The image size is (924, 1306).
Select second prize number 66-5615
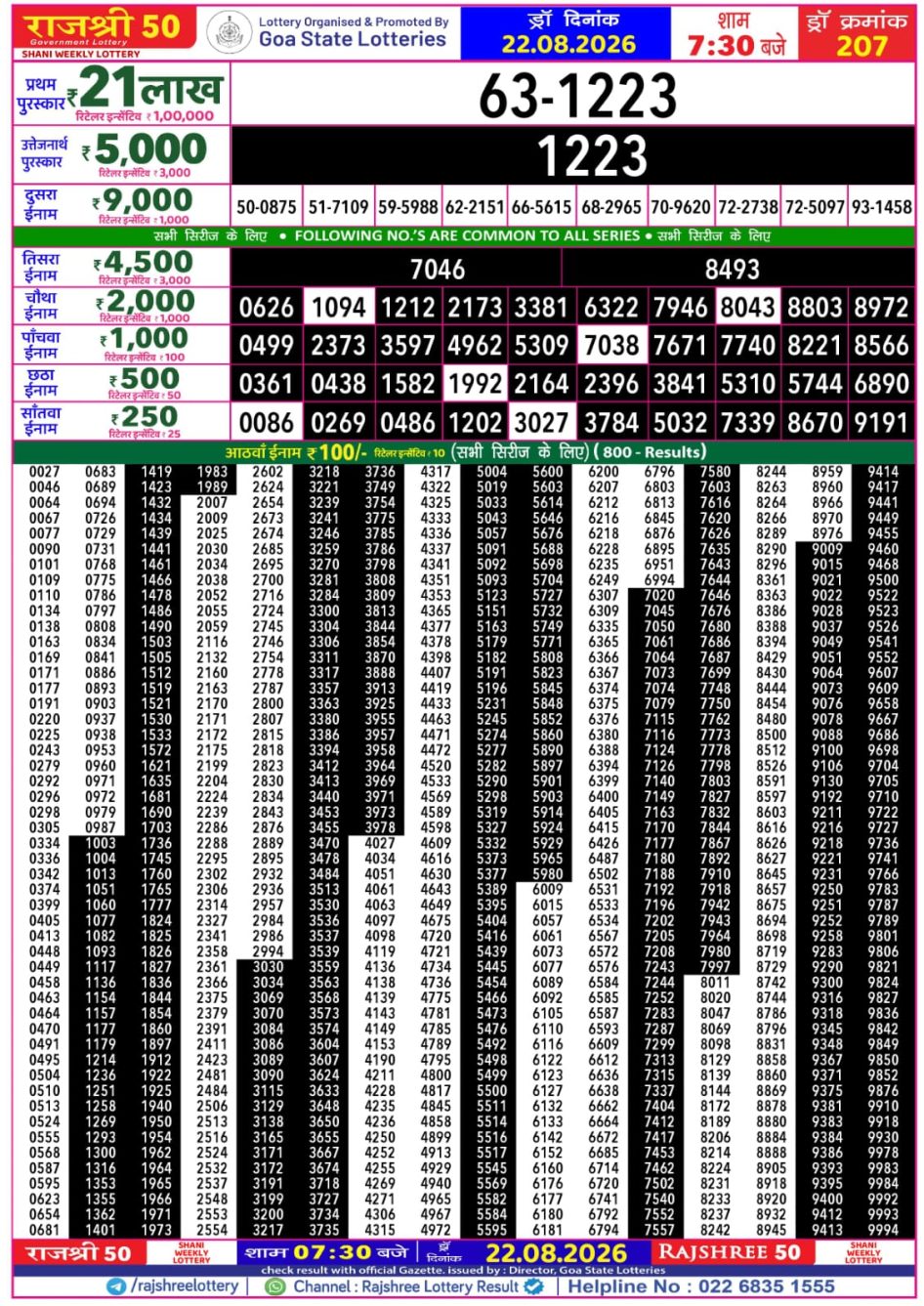[x=542, y=207]
